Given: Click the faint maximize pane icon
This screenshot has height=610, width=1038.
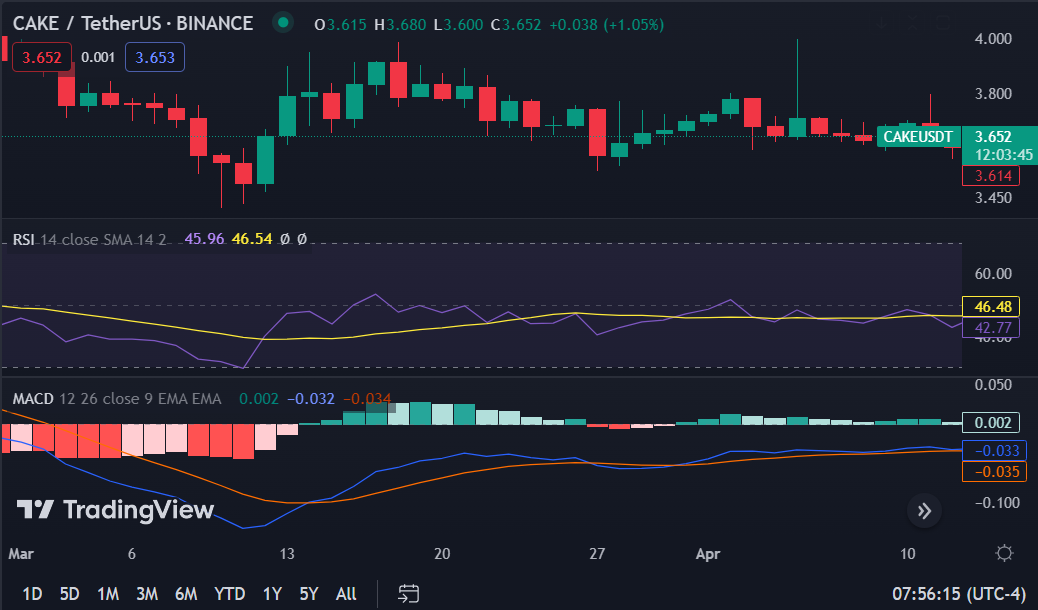Looking at the screenshot, I should (943, 23).
